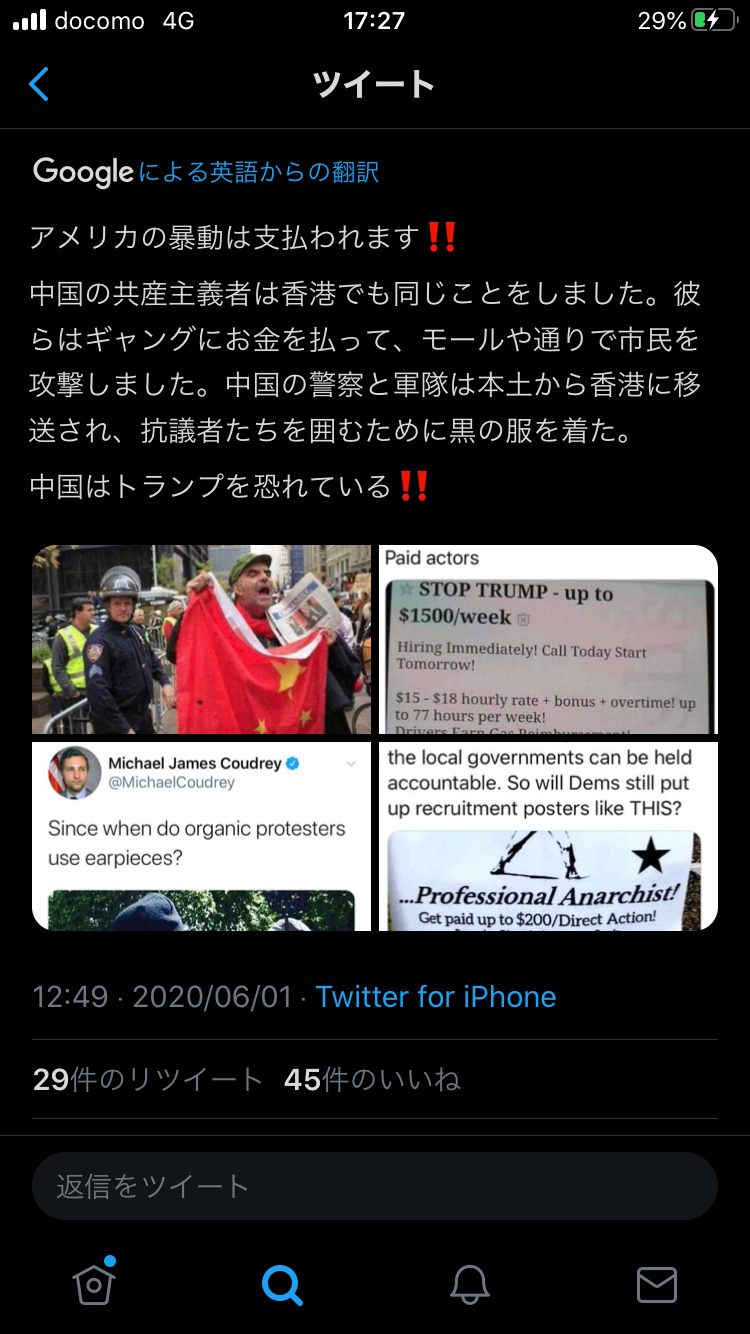750x1334 pixels.
Task: Open the Professional Anarchist poster image
Action: [548, 836]
